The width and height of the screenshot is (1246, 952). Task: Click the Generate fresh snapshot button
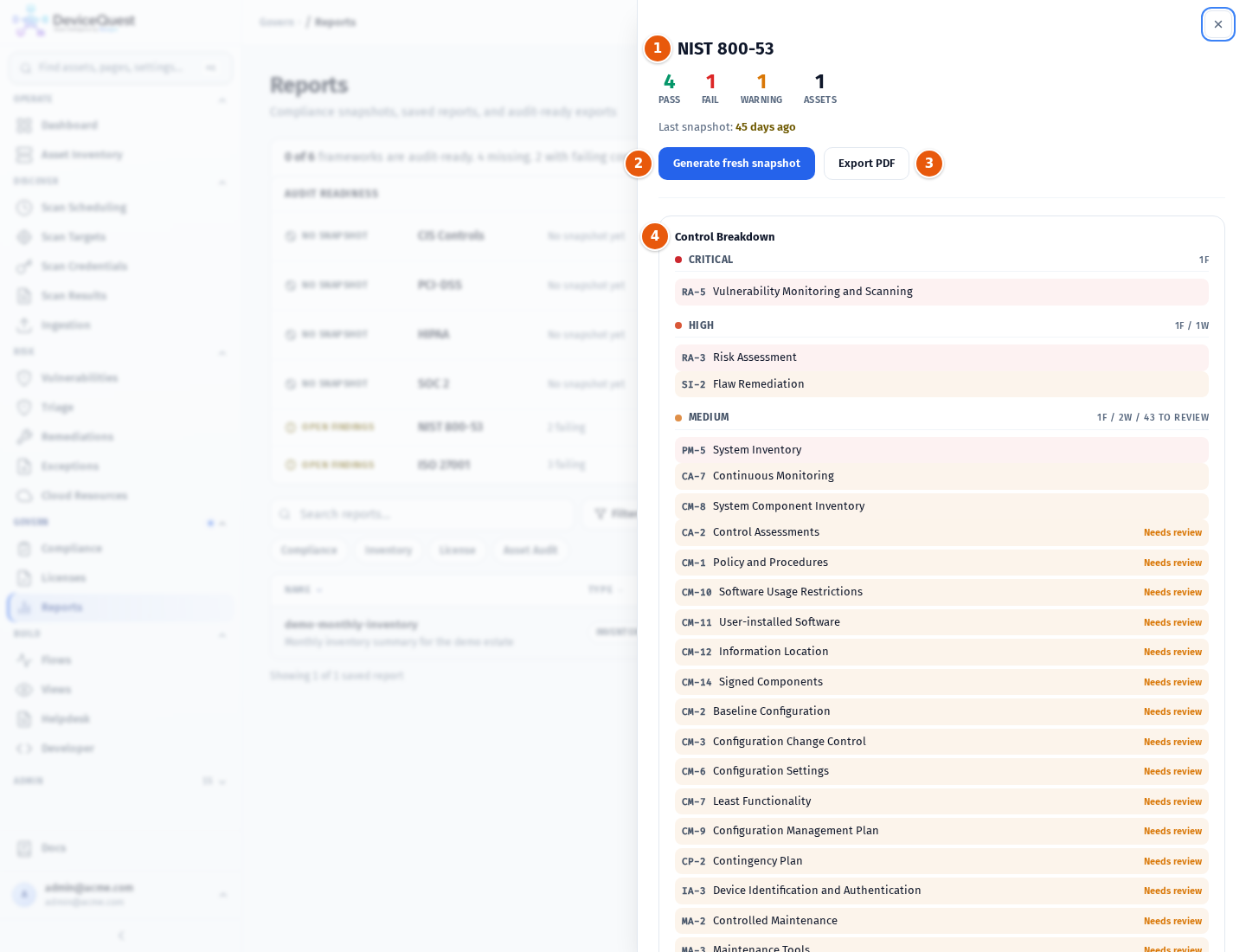(x=736, y=164)
